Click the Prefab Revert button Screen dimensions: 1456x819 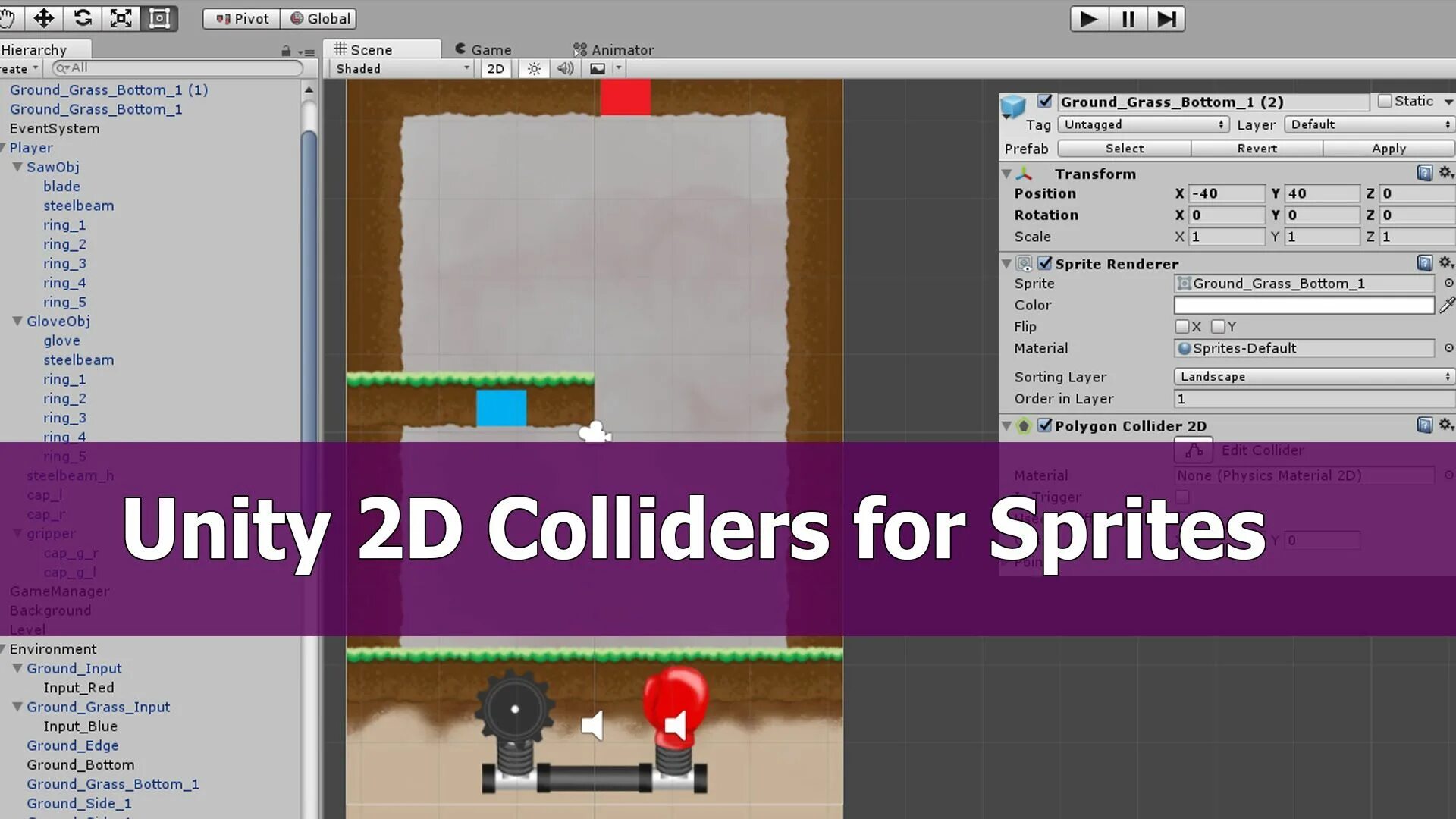[1257, 149]
